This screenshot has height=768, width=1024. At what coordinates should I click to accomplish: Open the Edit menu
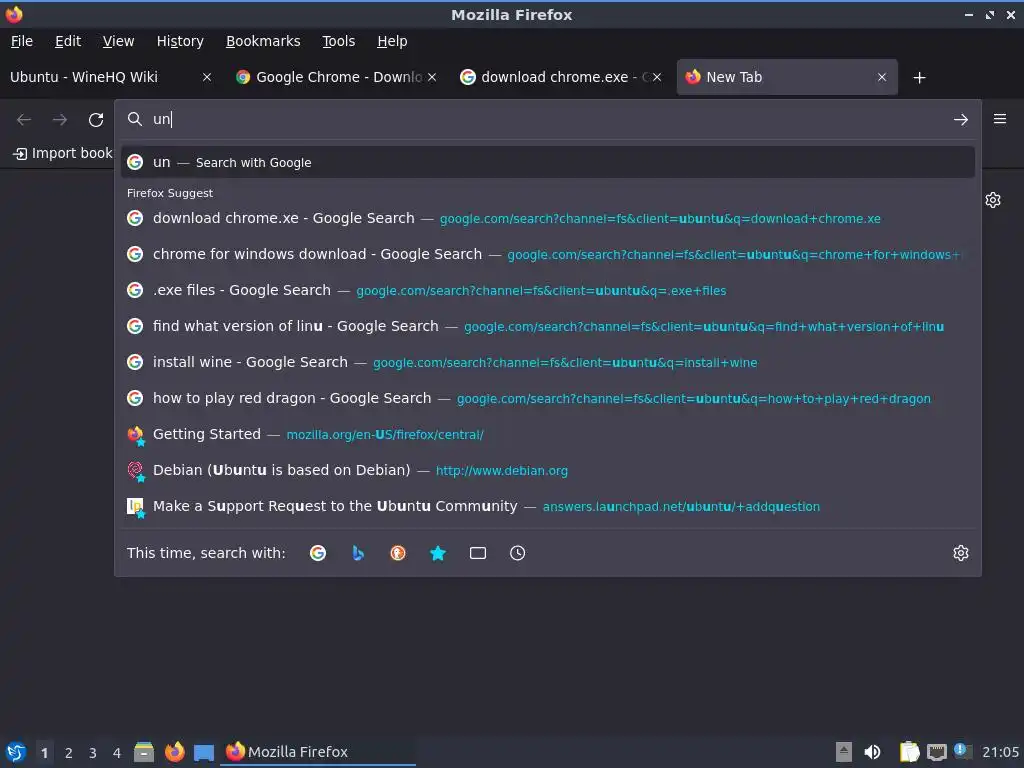pyautogui.click(x=68, y=41)
